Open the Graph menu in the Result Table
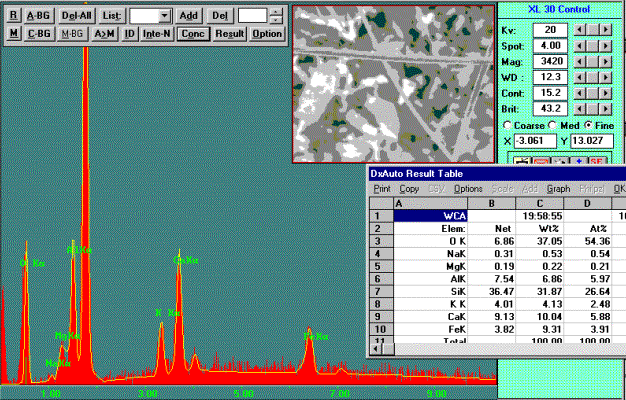Viewport: 626px width, 400px height. (x=558, y=189)
